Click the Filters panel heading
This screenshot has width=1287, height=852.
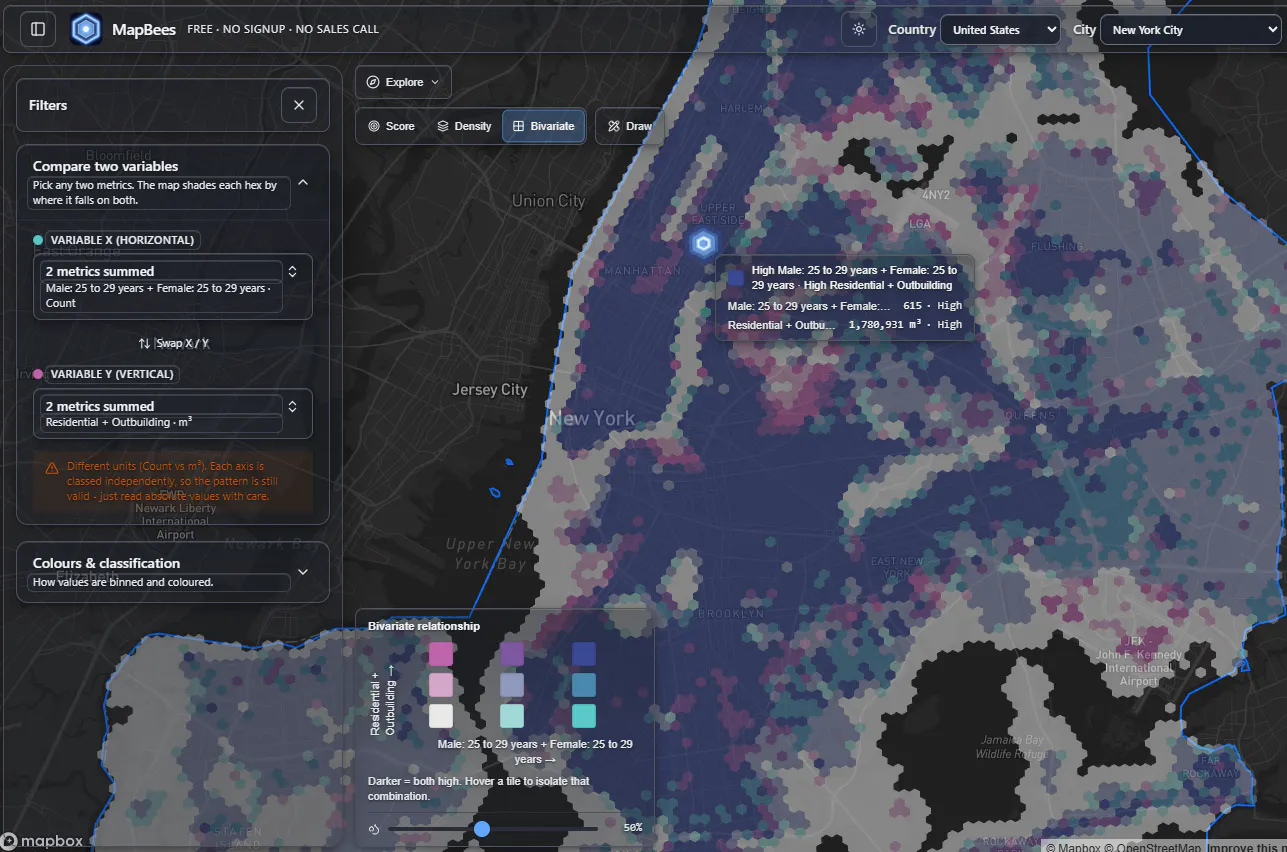[48, 105]
